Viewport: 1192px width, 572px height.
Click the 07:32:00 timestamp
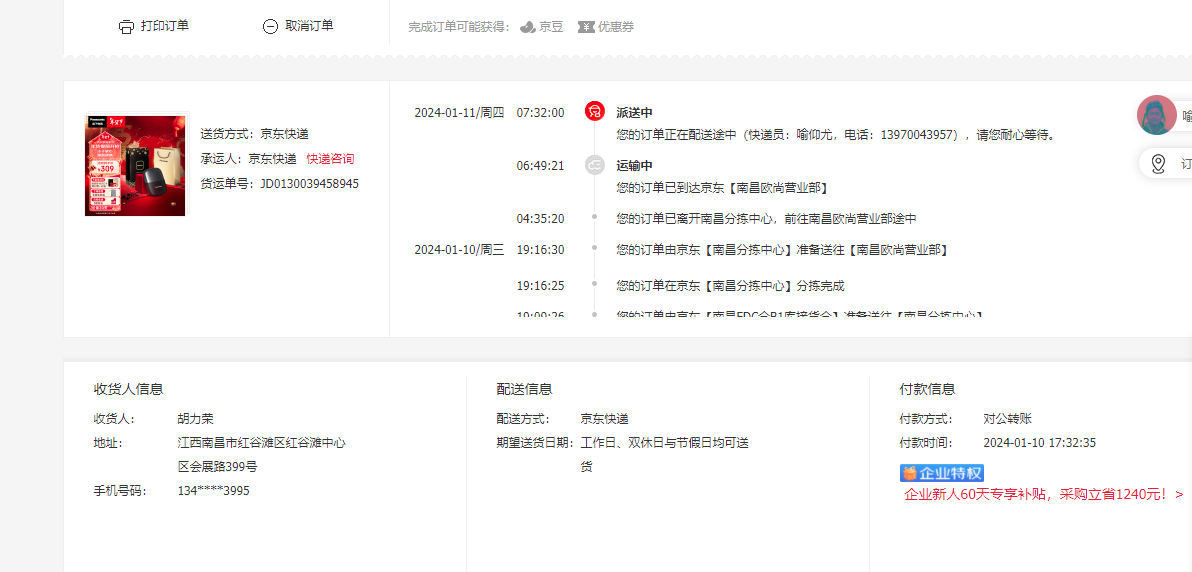541,113
